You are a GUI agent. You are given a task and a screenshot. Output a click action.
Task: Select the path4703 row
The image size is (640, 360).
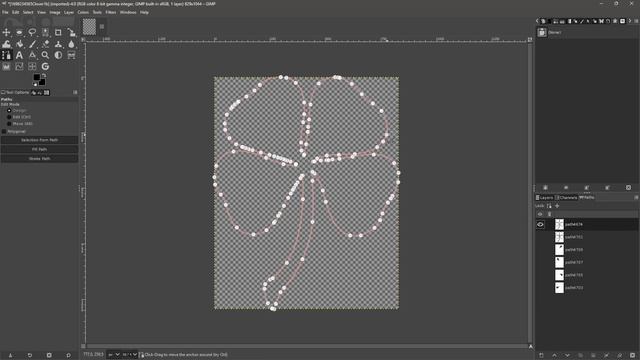[x=587, y=288]
